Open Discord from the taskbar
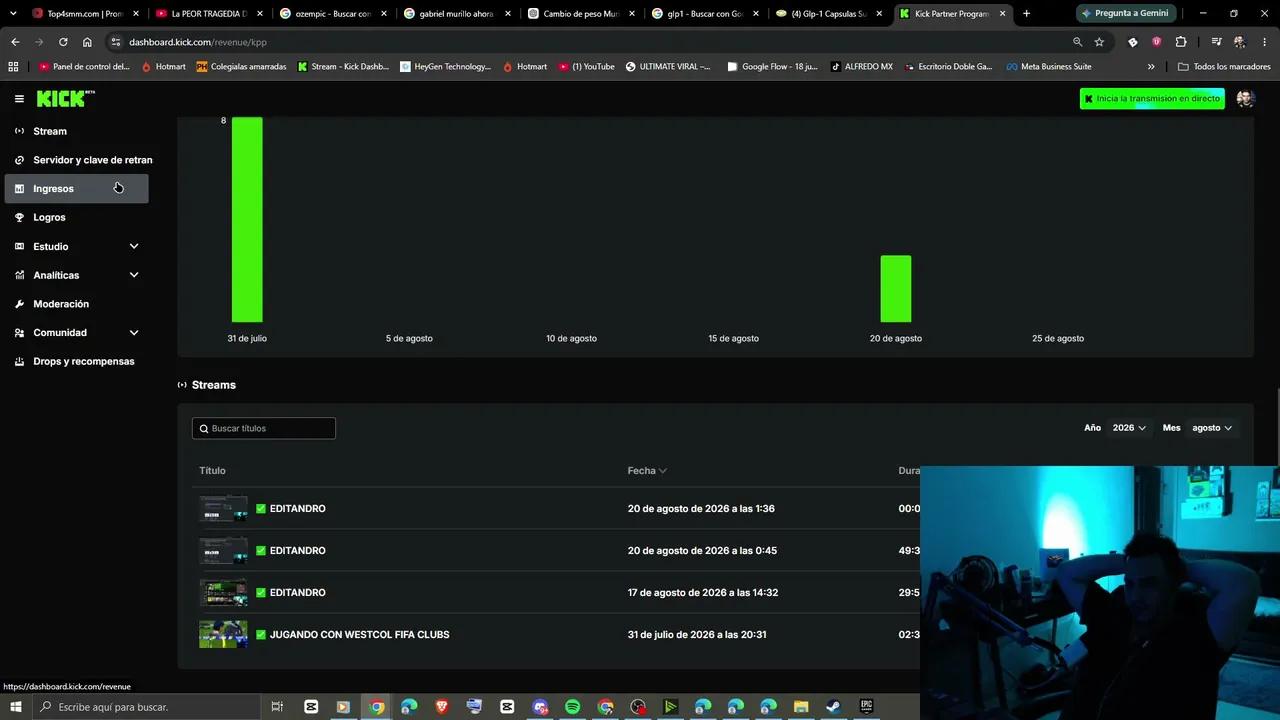 (x=540, y=707)
